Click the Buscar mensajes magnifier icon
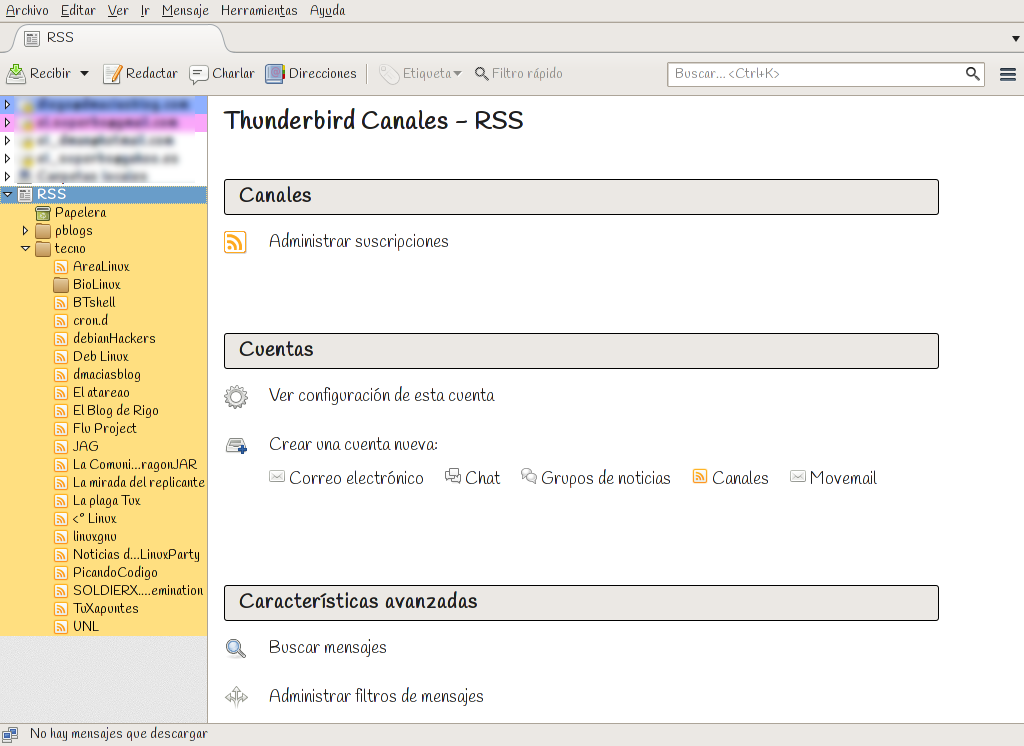This screenshot has height=746, width=1024. point(236,648)
